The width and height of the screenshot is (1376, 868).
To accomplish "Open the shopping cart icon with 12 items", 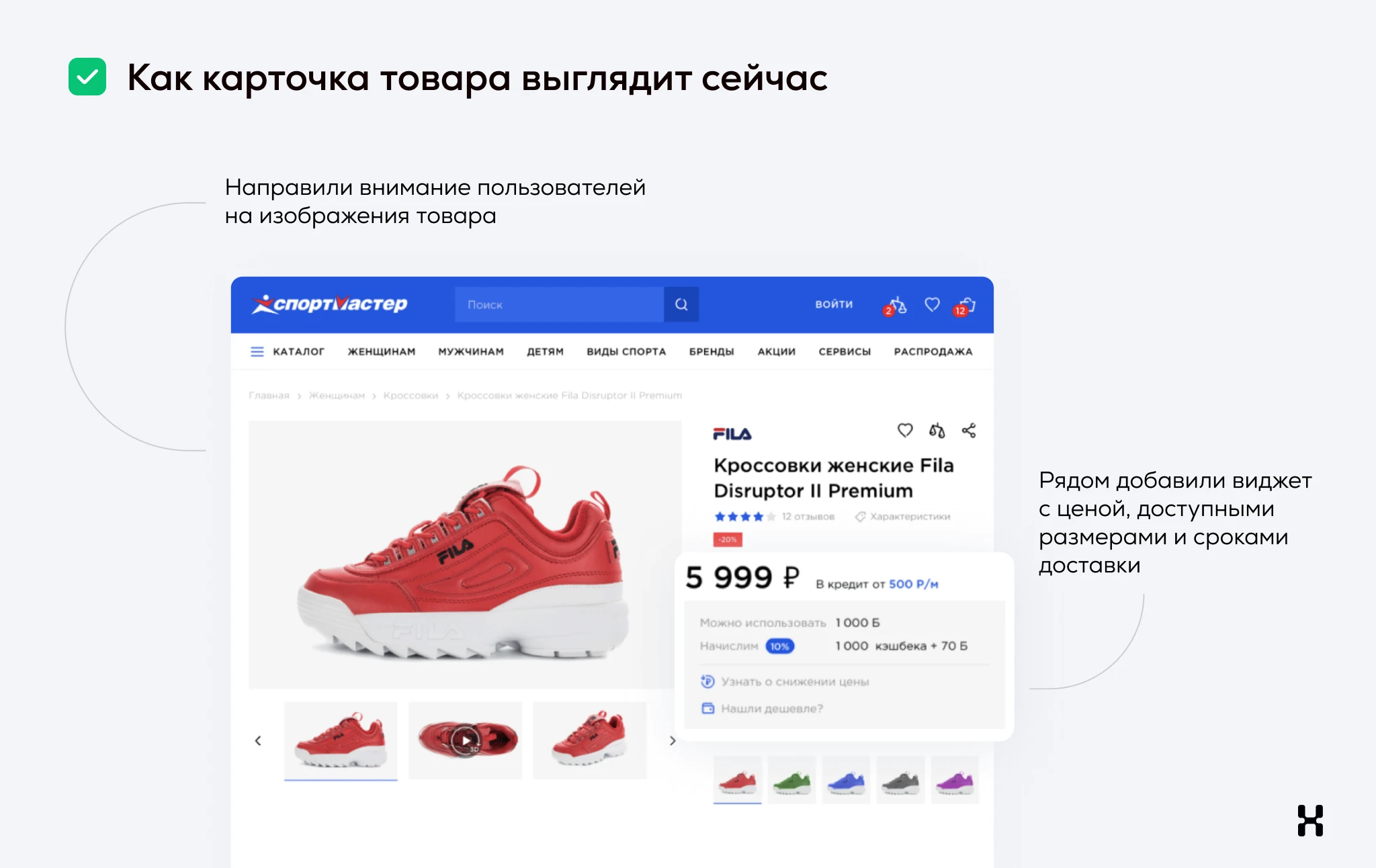I will click(x=964, y=306).
